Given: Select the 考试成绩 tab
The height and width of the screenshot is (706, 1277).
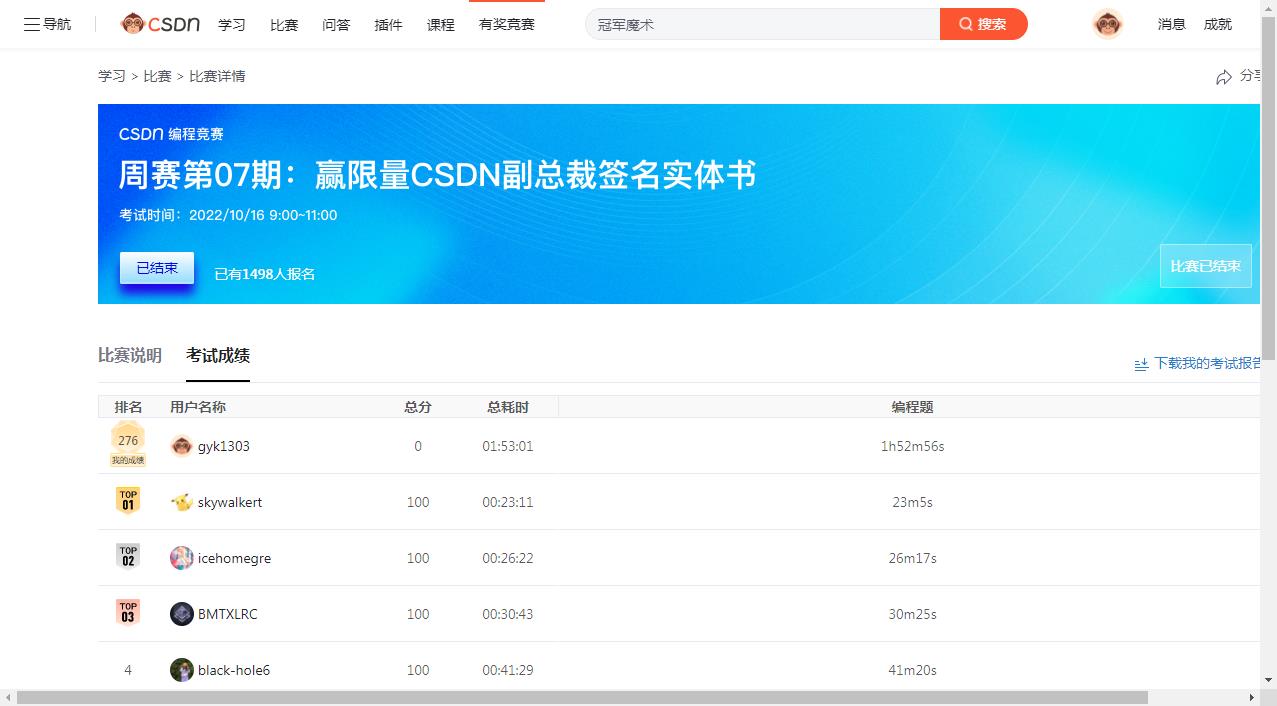Looking at the screenshot, I should click(x=218, y=355).
